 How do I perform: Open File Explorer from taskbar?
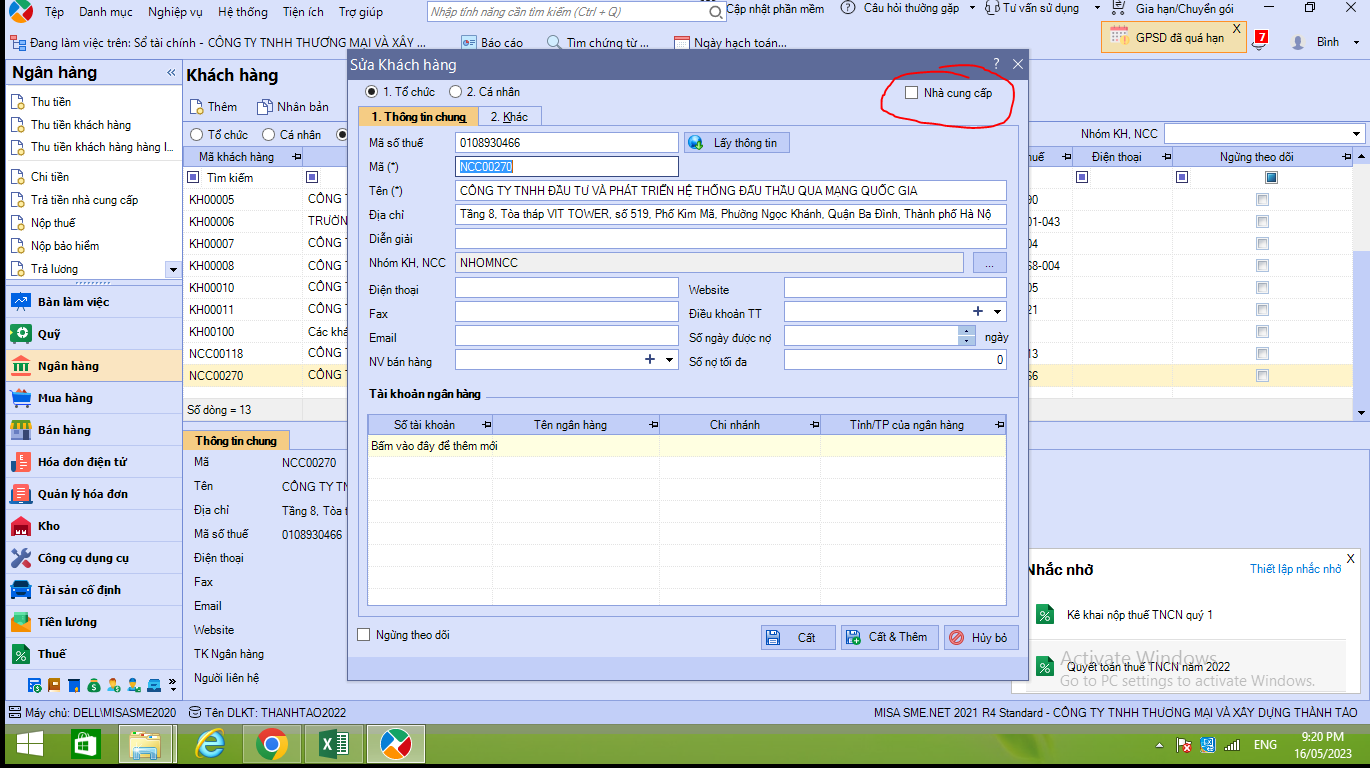click(147, 745)
